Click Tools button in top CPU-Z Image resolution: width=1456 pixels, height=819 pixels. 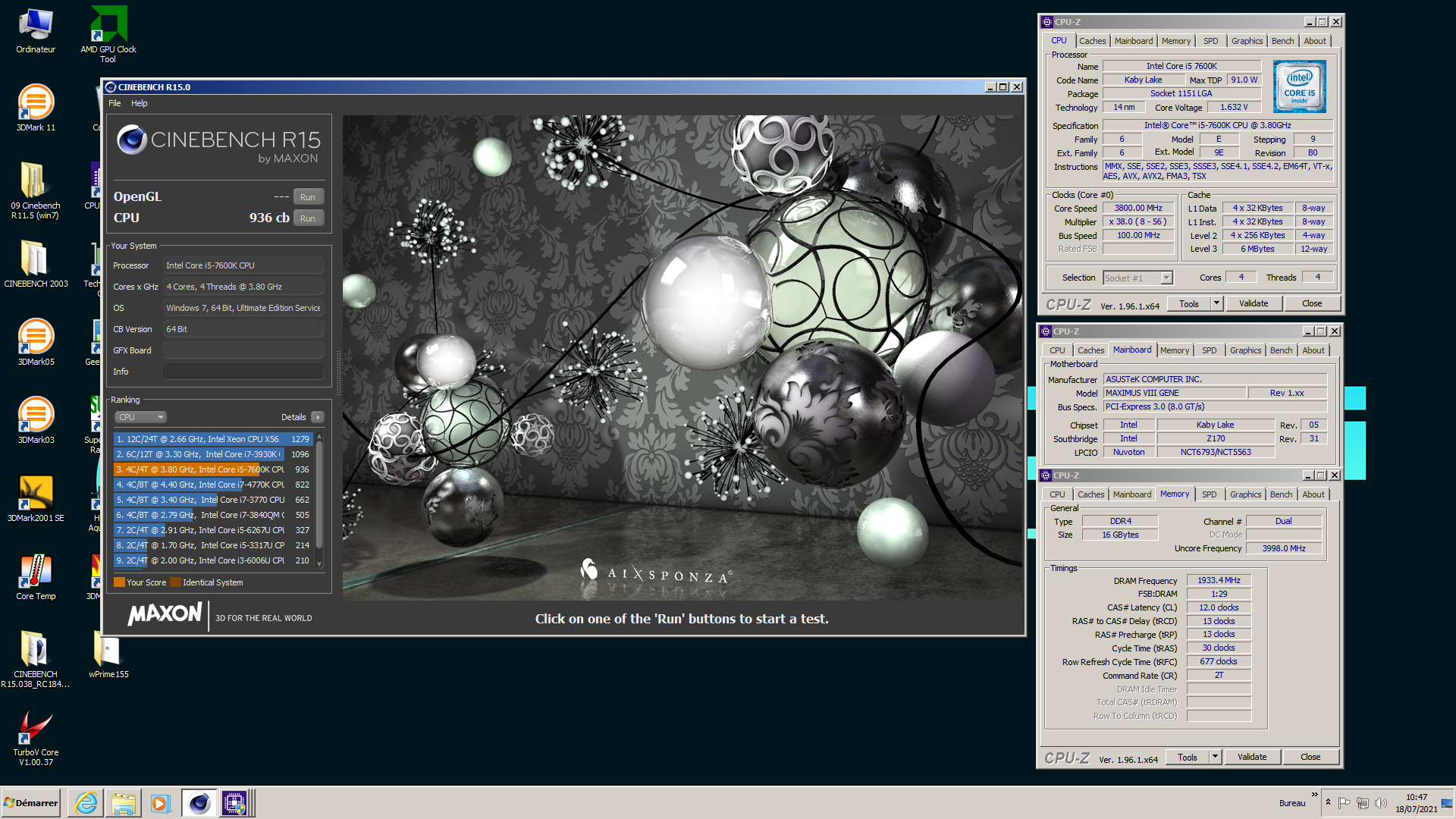[1188, 303]
